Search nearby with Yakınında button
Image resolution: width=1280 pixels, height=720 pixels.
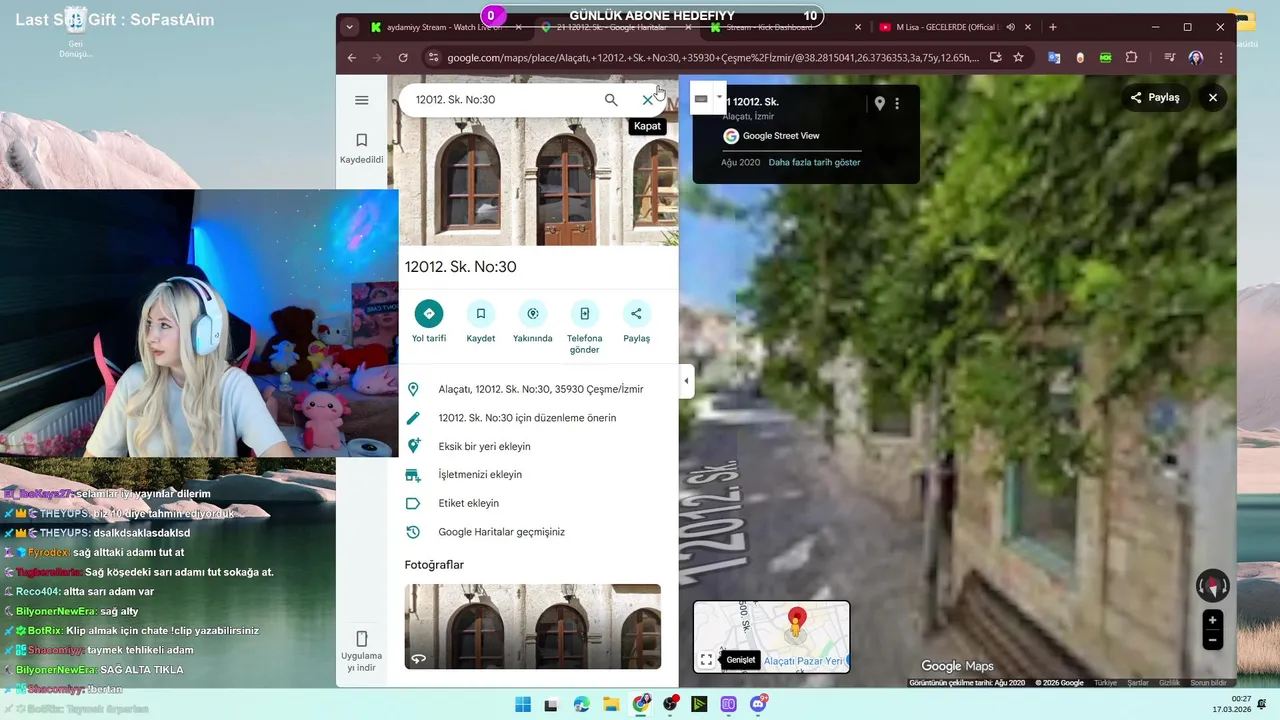click(533, 322)
